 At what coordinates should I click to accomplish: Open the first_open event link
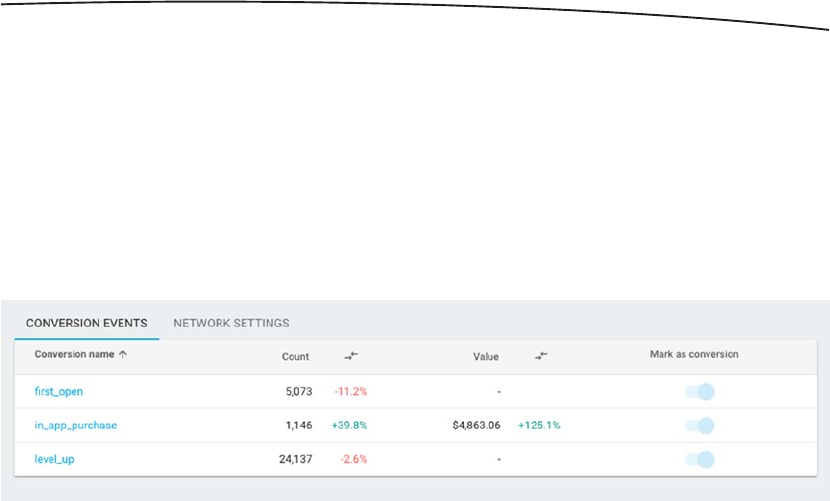[58, 392]
